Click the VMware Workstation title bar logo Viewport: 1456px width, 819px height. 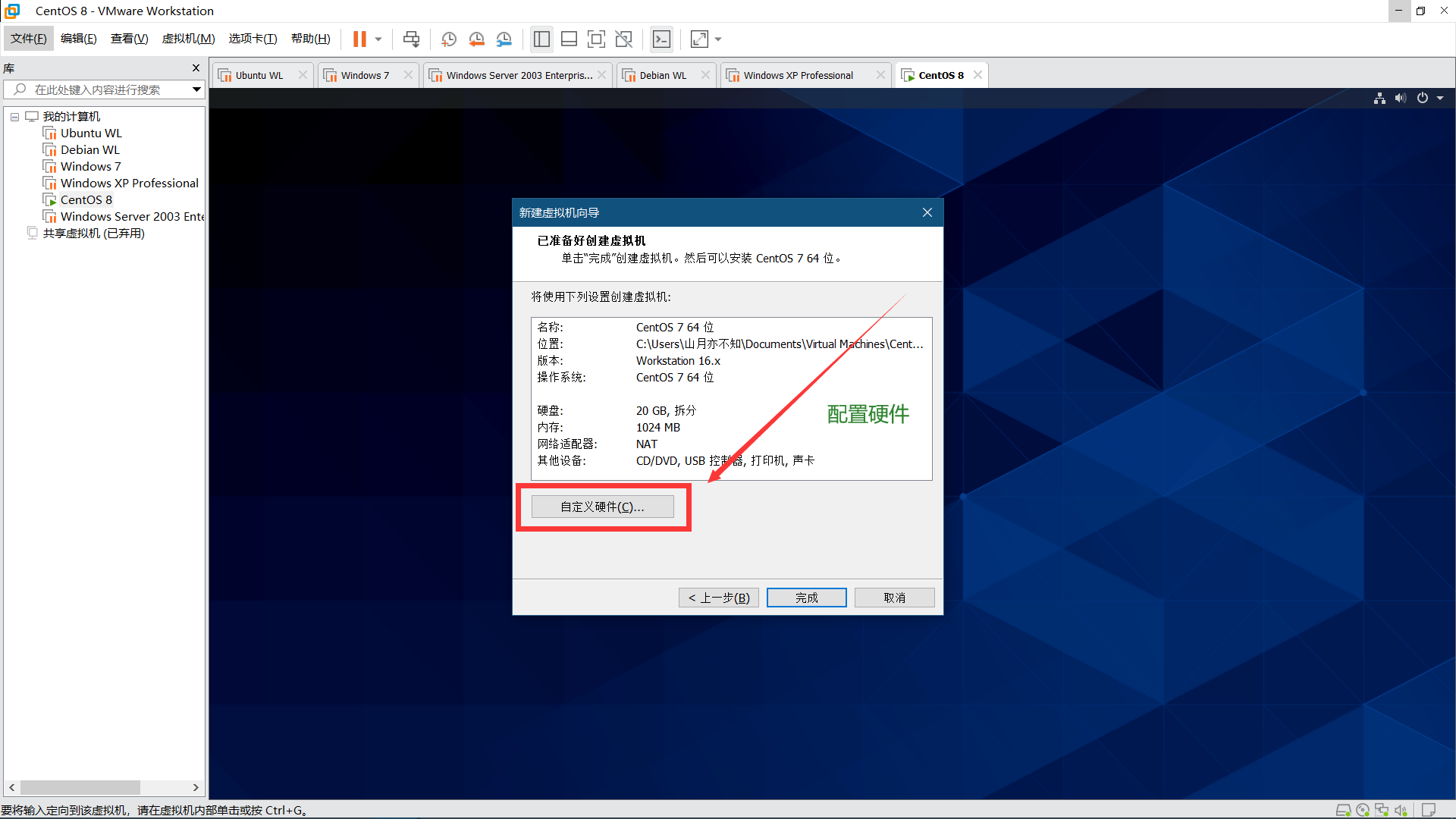pyautogui.click(x=12, y=11)
